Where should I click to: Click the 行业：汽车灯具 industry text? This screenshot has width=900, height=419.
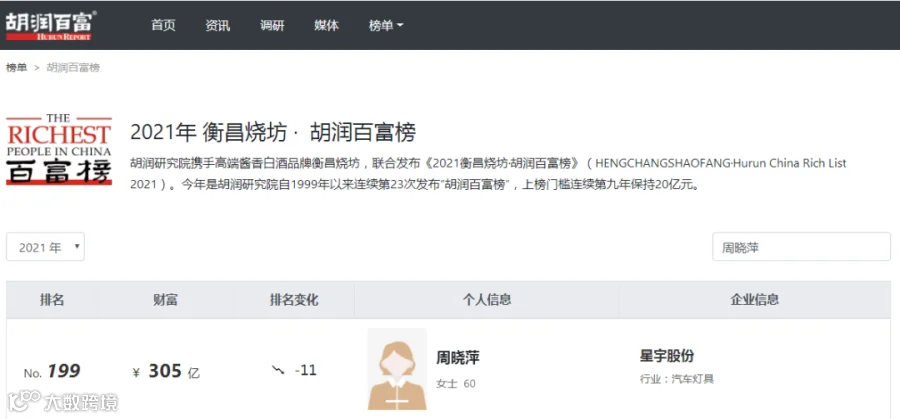(x=677, y=379)
